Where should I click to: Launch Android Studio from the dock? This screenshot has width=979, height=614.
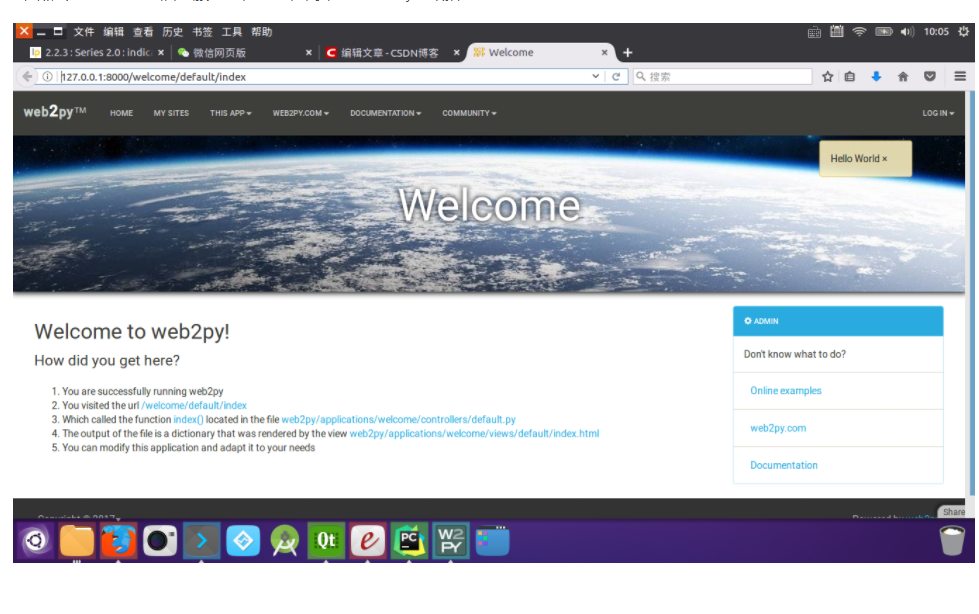(x=285, y=540)
